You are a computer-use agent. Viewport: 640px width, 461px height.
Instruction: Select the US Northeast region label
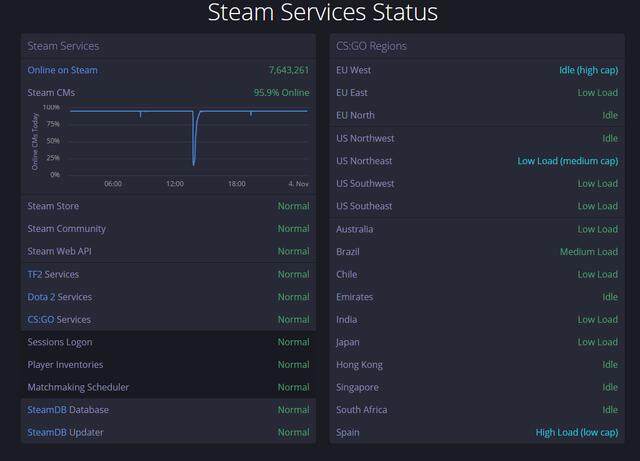[364, 161]
